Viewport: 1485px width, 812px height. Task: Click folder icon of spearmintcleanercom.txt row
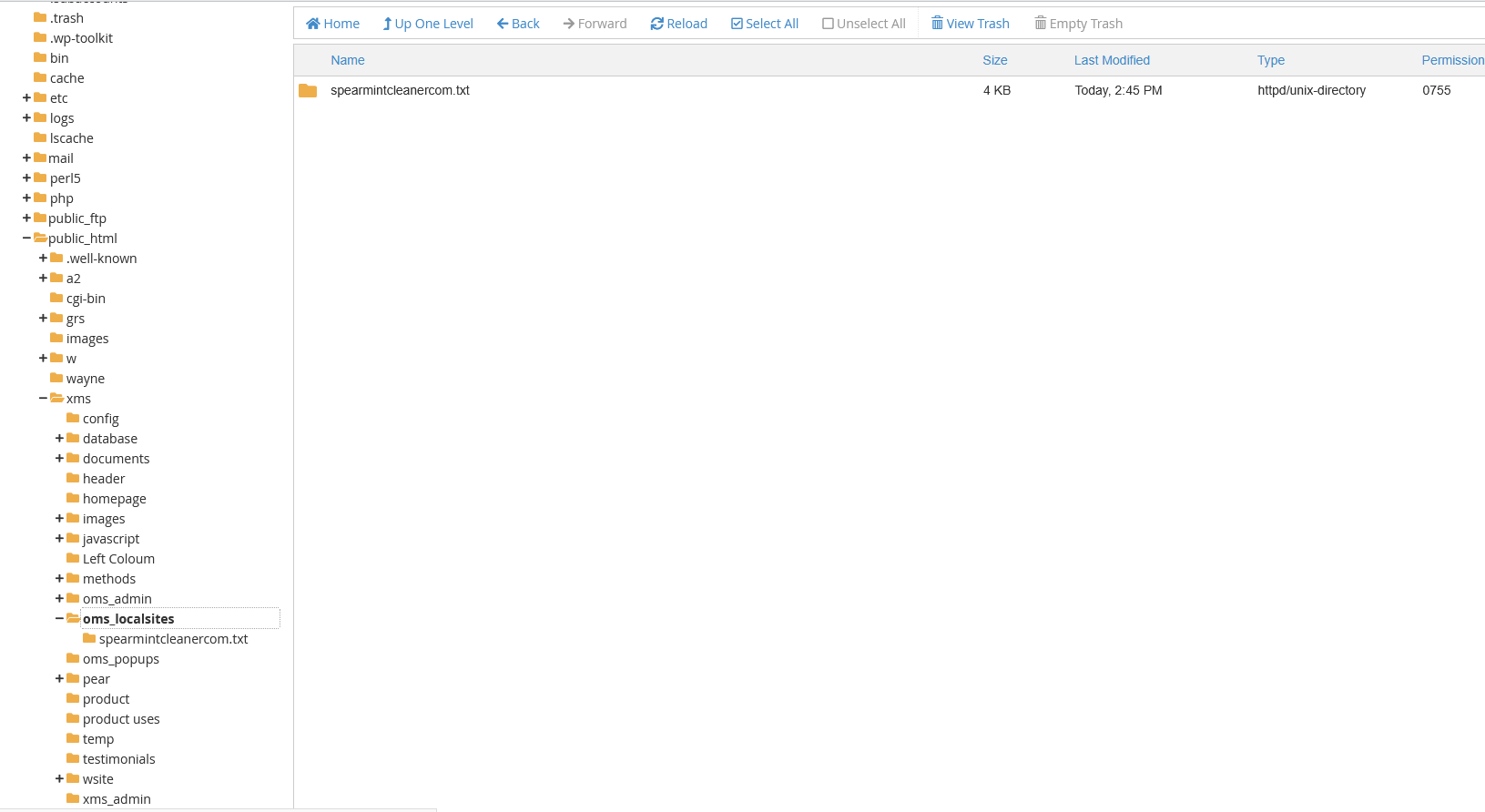coord(308,91)
